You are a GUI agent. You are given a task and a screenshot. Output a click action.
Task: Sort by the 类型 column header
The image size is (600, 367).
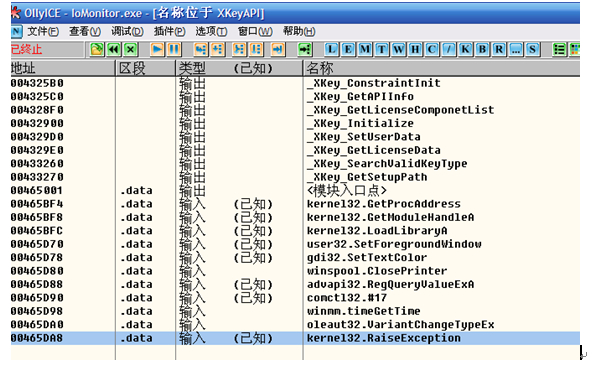coord(239,68)
